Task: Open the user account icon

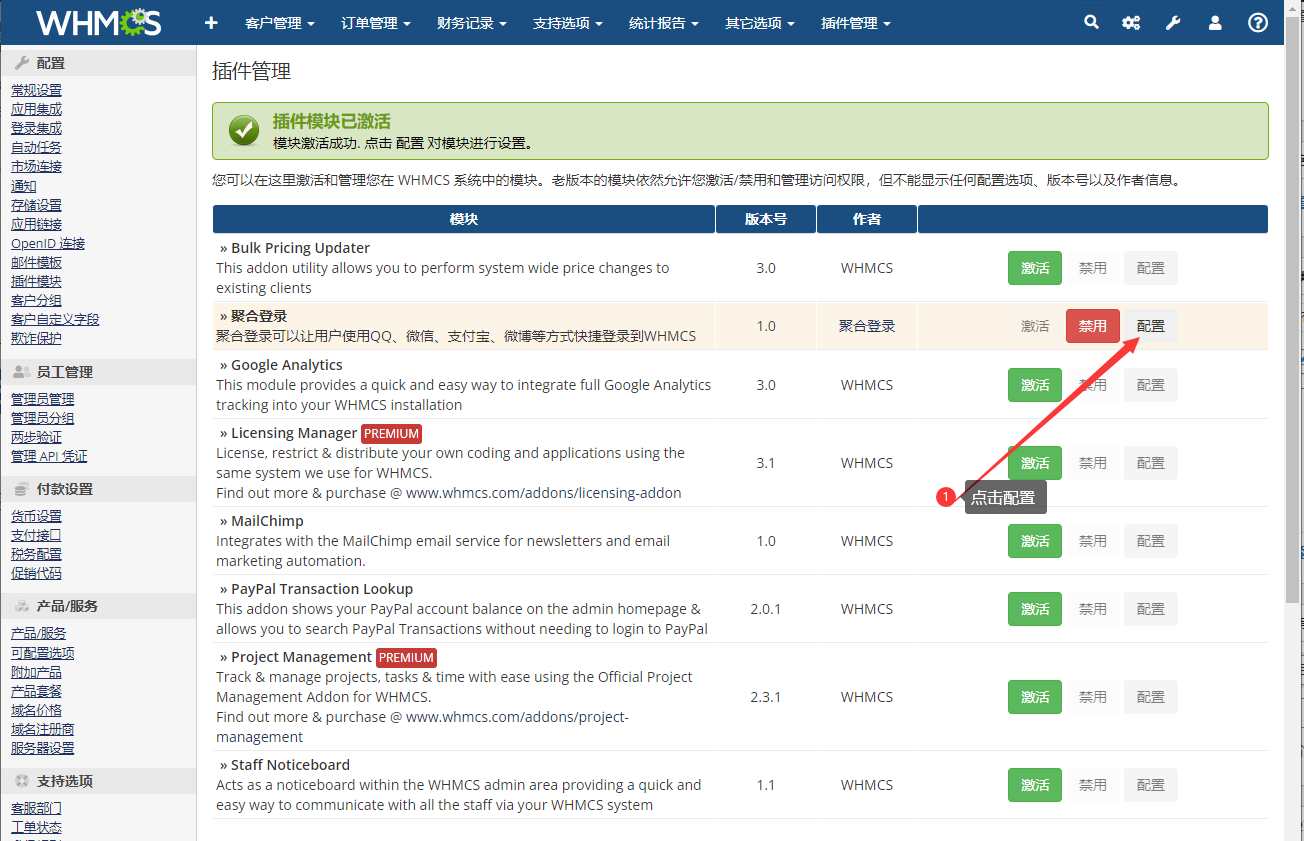Action: pos(1215,22)
